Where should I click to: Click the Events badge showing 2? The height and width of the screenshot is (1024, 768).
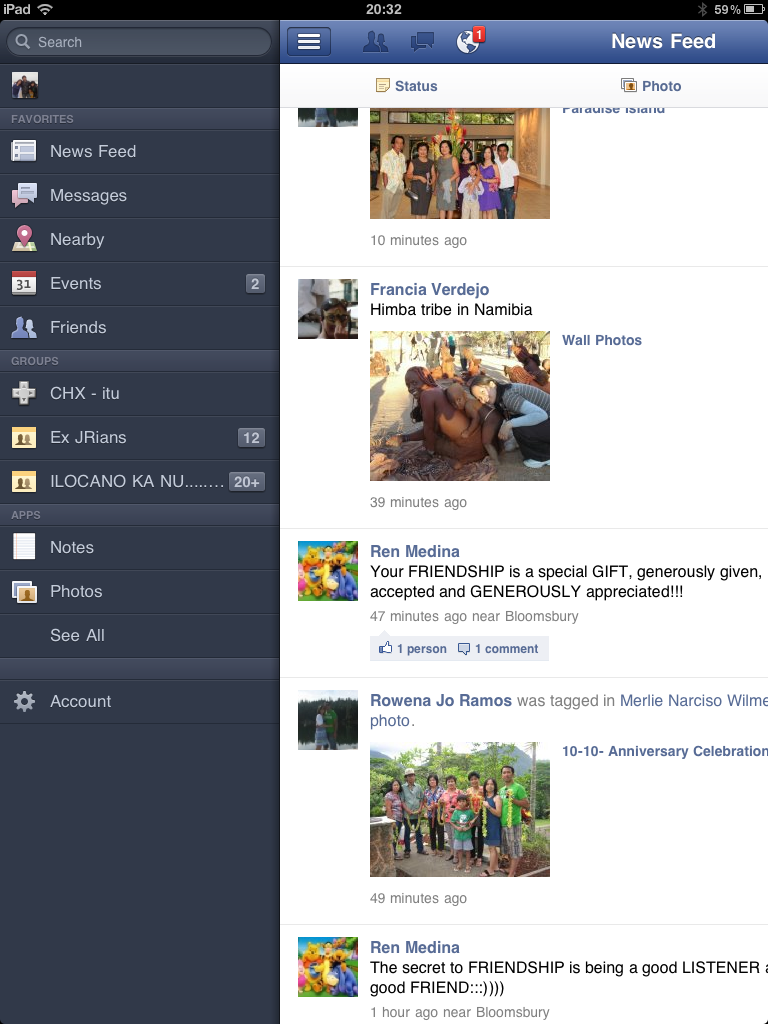point(255,283)
